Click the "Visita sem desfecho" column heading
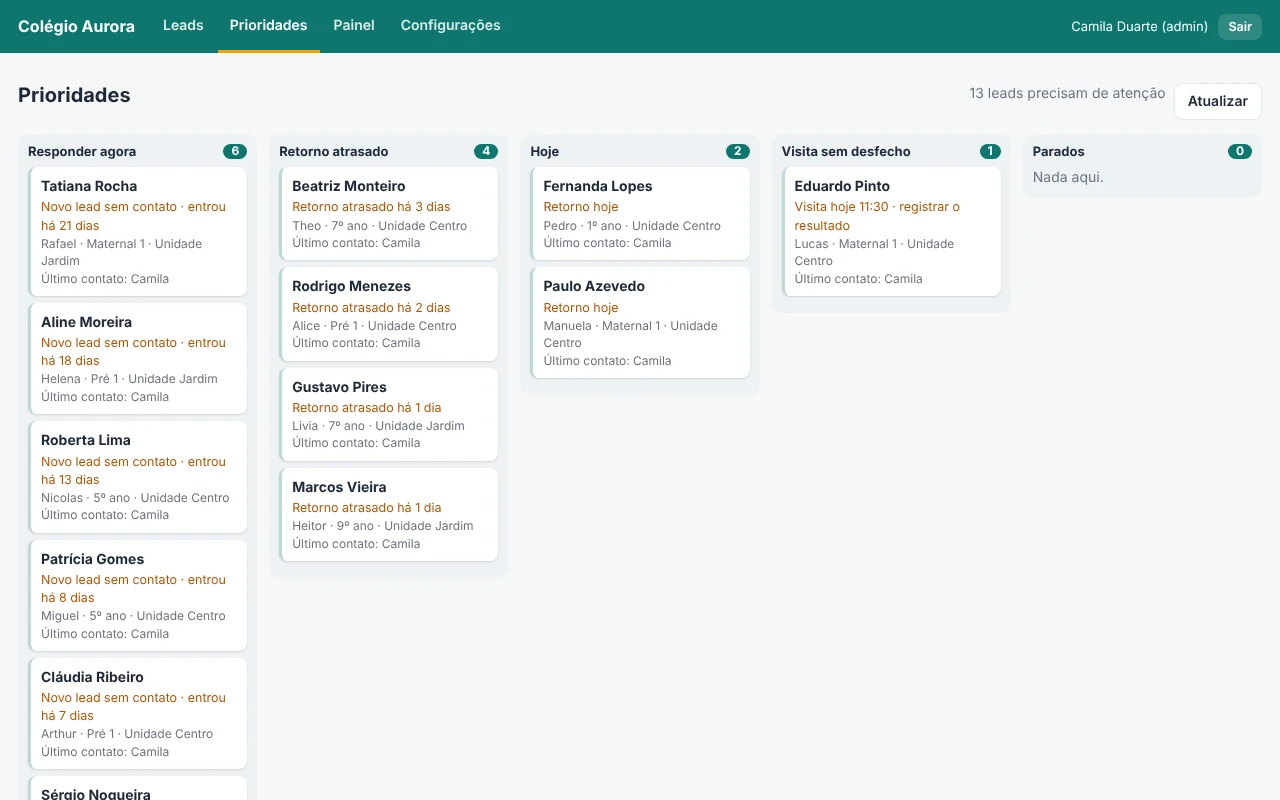The image size is (1280, 800). tap(846, 152)
